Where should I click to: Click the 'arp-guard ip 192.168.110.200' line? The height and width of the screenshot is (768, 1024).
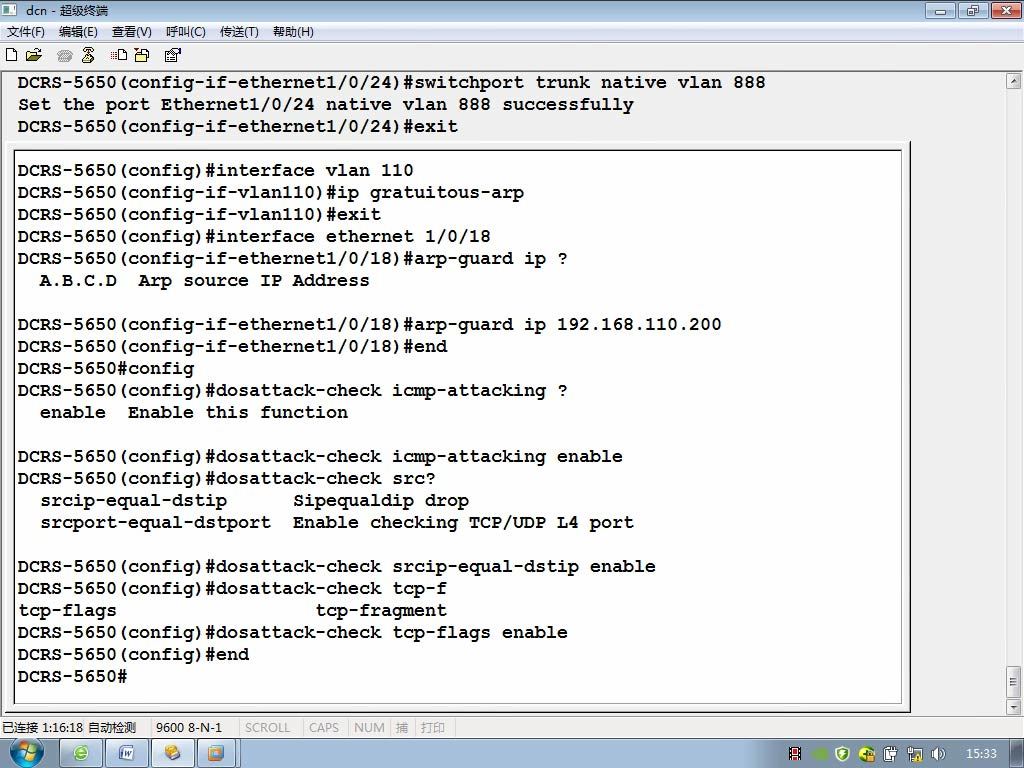[370, 325]
